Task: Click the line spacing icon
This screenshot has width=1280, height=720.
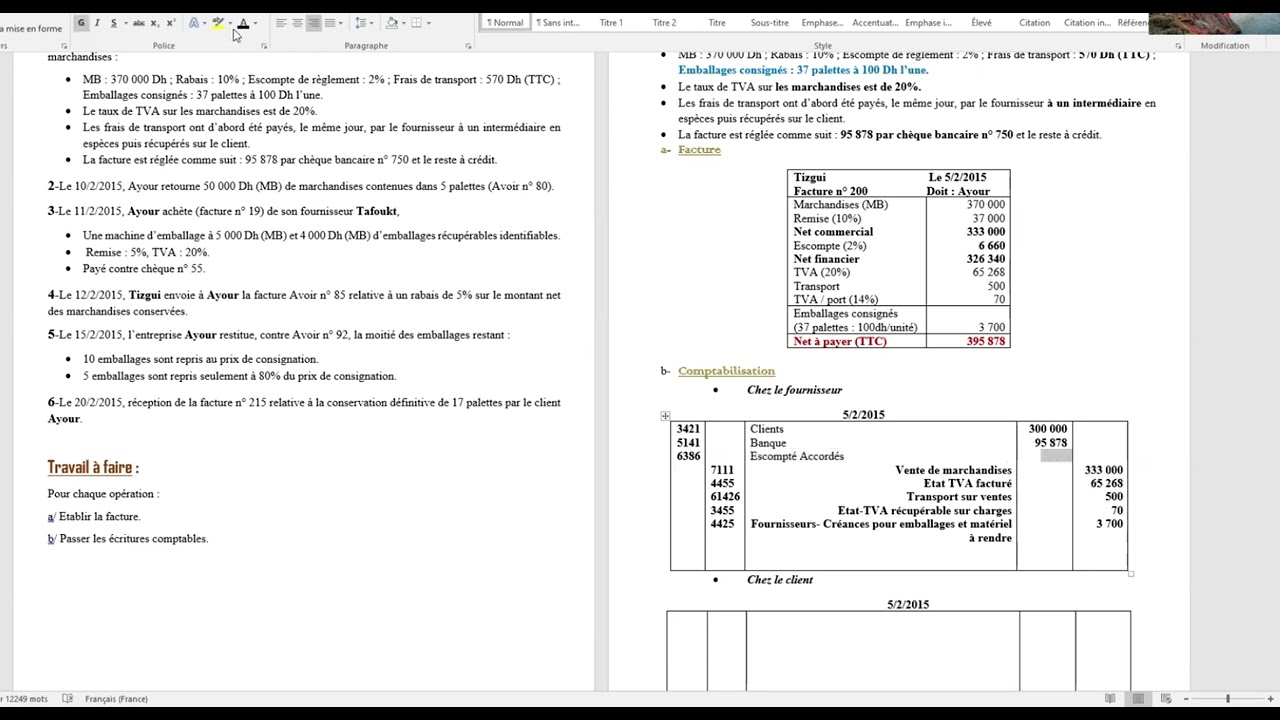Action: click(360, 23)
